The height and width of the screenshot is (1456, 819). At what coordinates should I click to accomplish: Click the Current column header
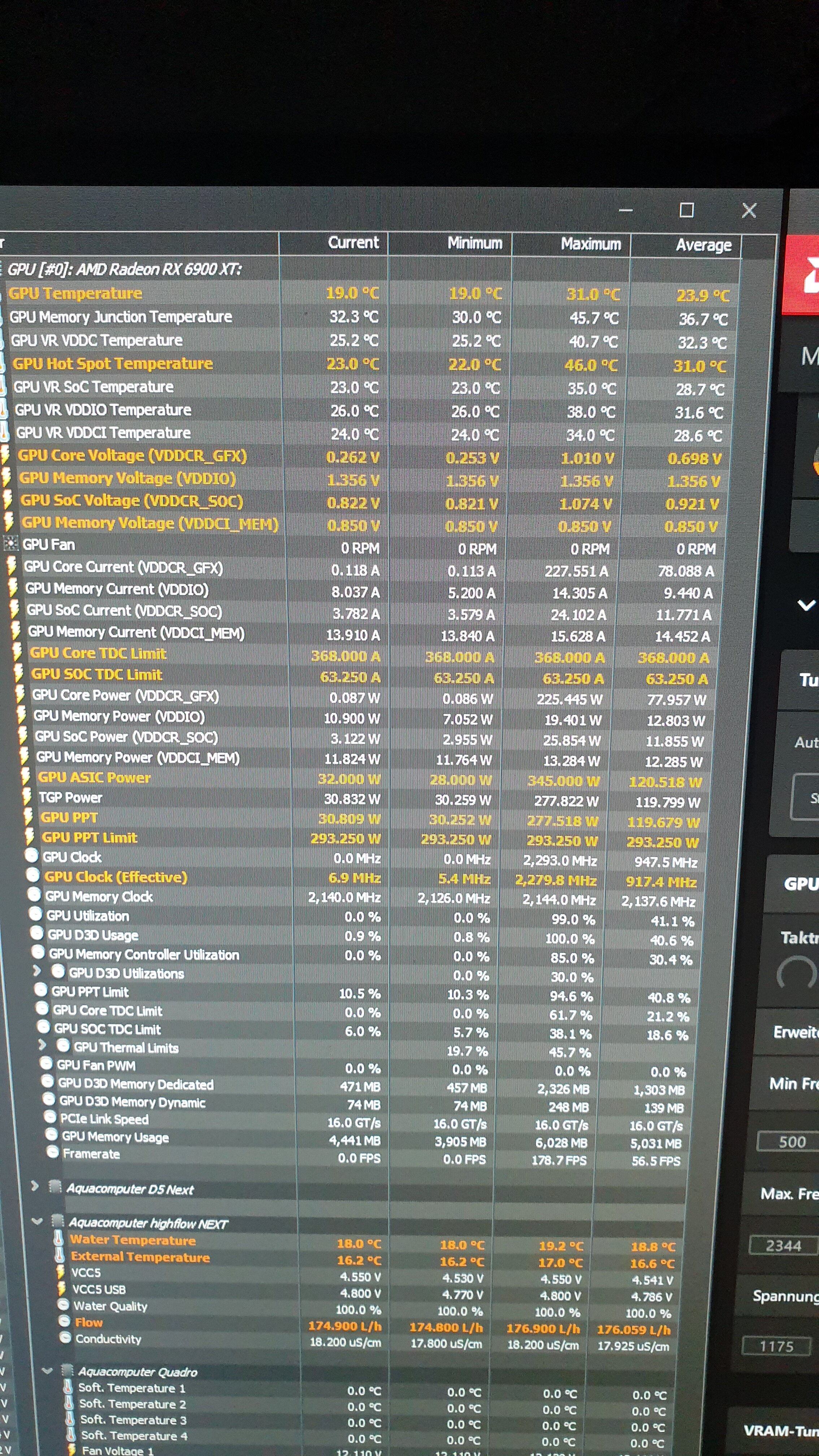(353, 242)
